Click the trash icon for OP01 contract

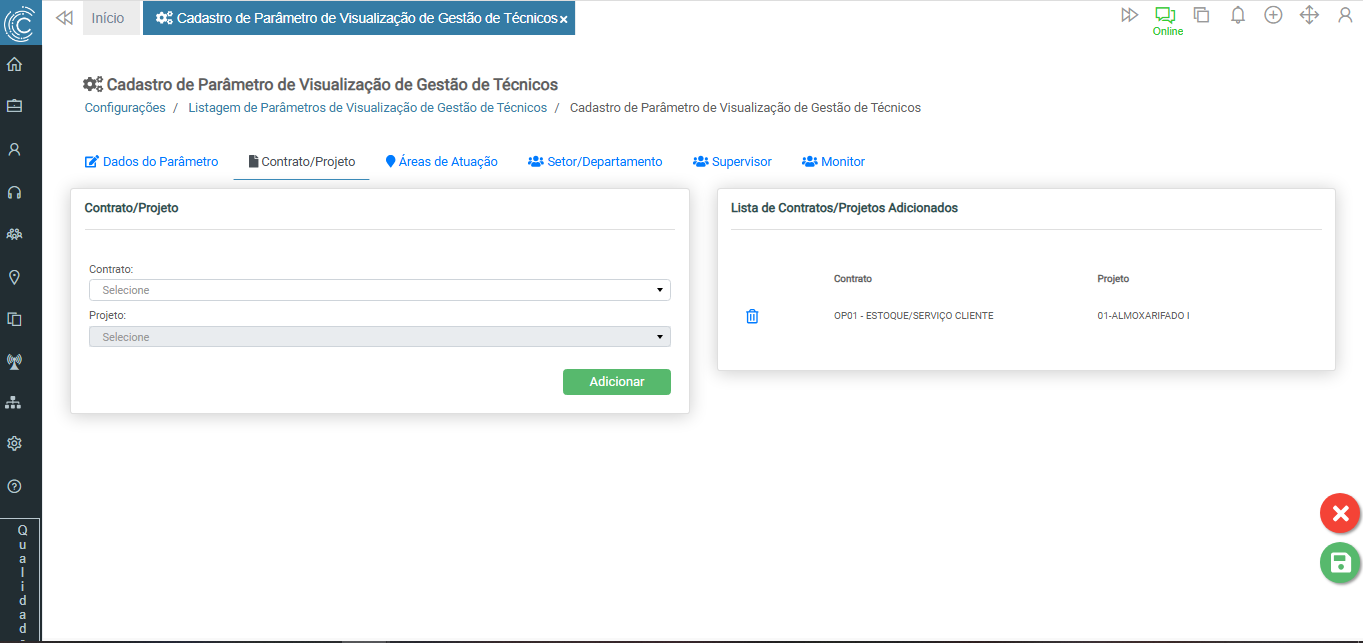(752, 316)
